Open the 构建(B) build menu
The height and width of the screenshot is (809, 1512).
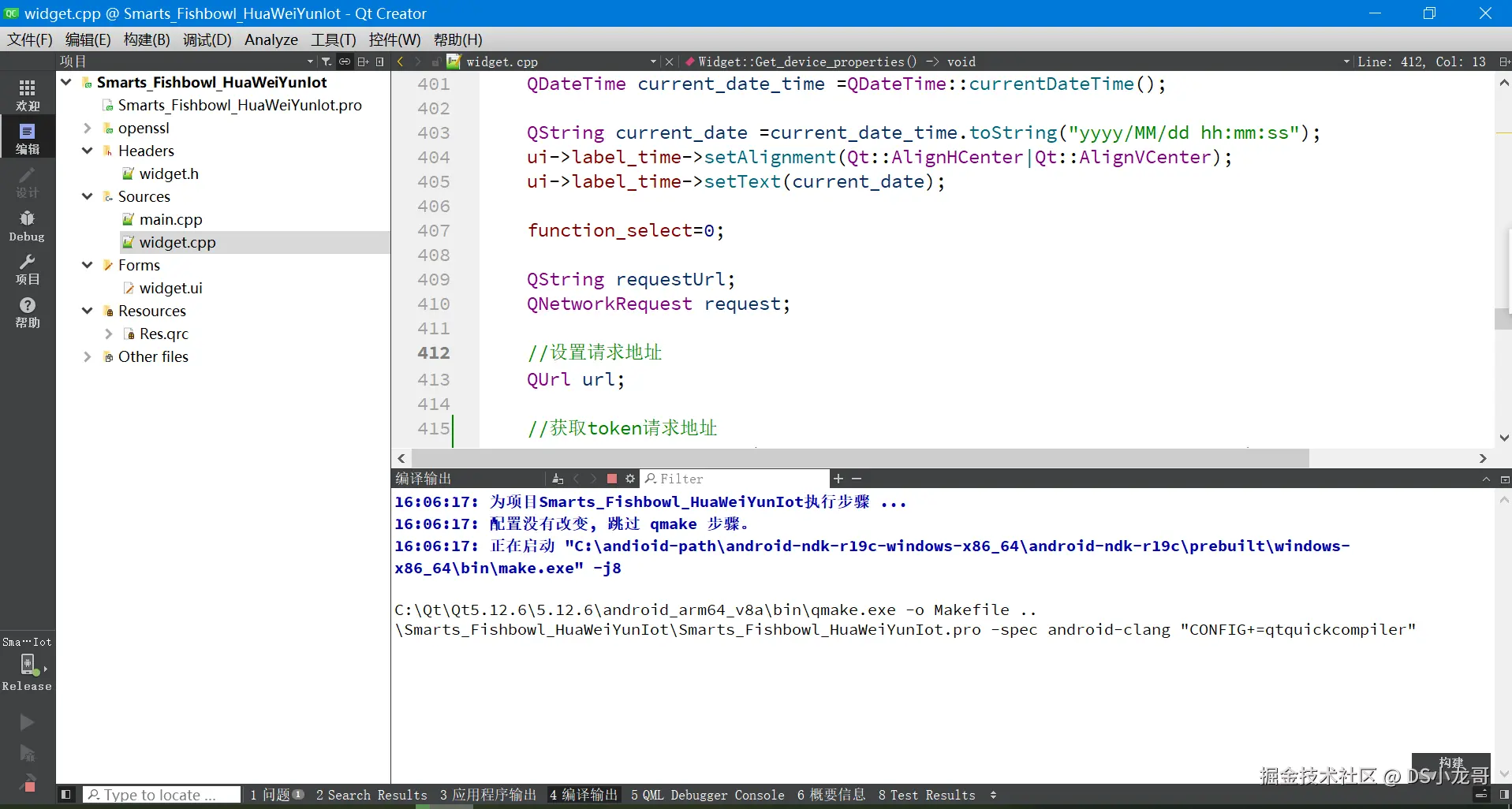point(147,39)
